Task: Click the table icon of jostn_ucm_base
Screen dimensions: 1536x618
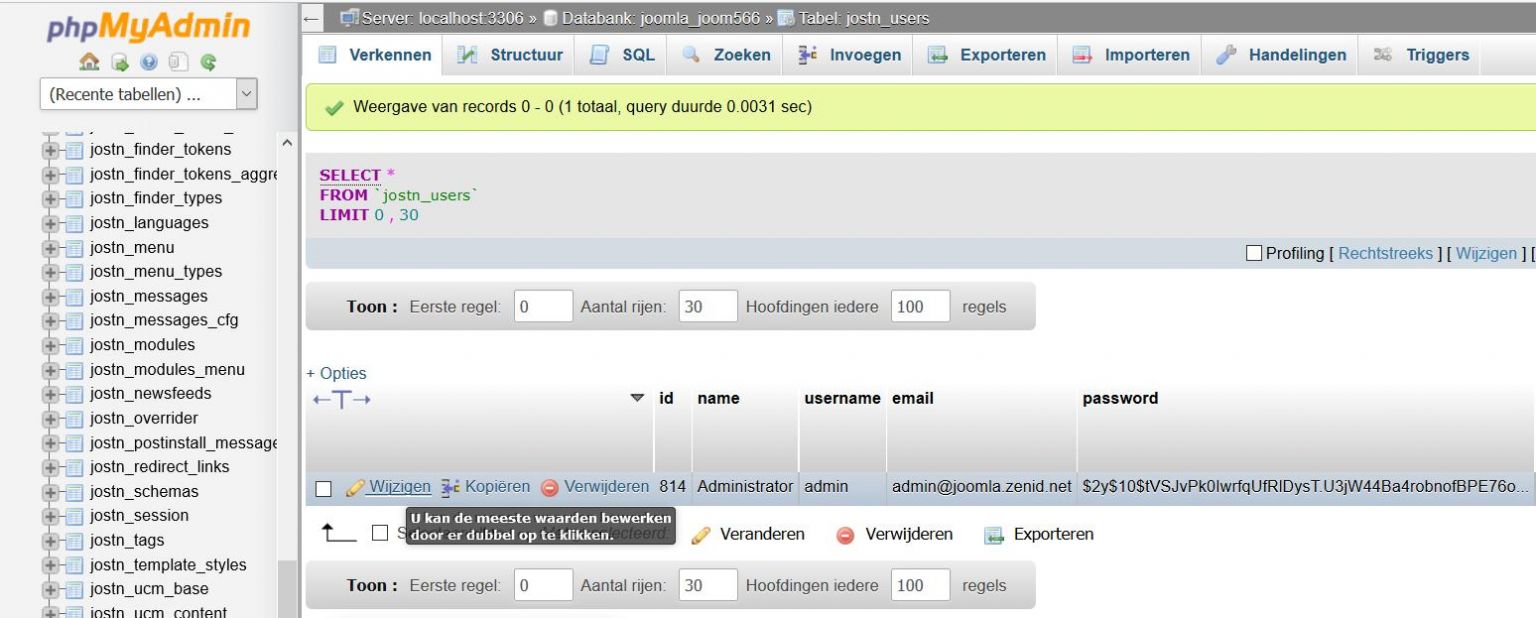Action: point(74,589)
